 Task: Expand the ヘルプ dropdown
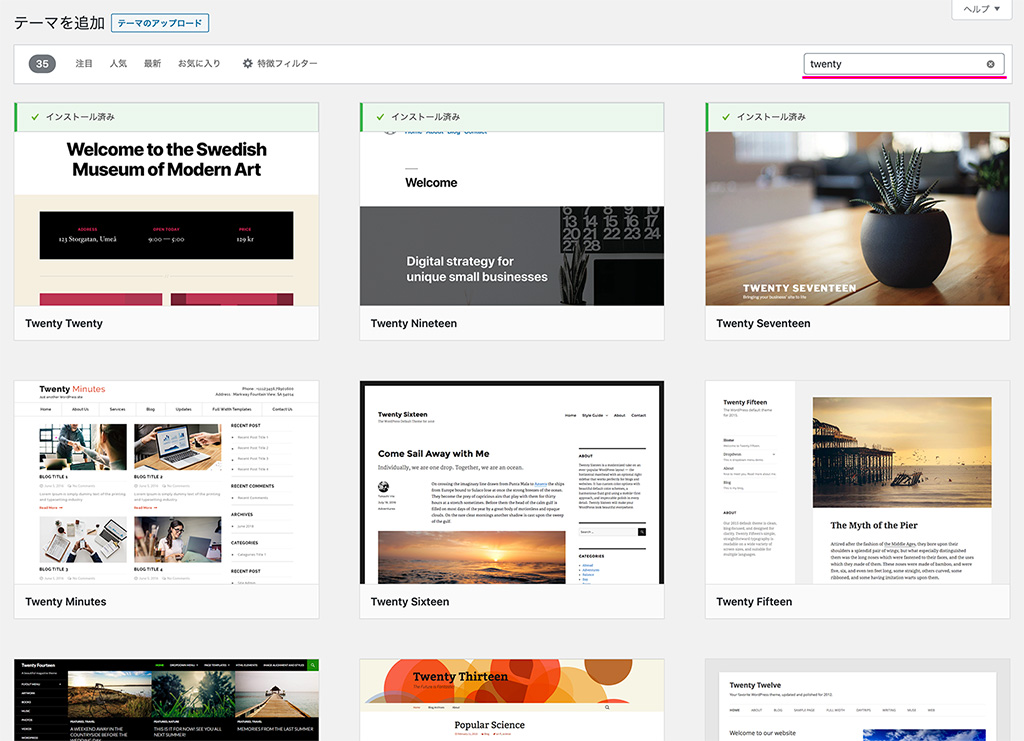pyautogui.click(x=982, y=9)
